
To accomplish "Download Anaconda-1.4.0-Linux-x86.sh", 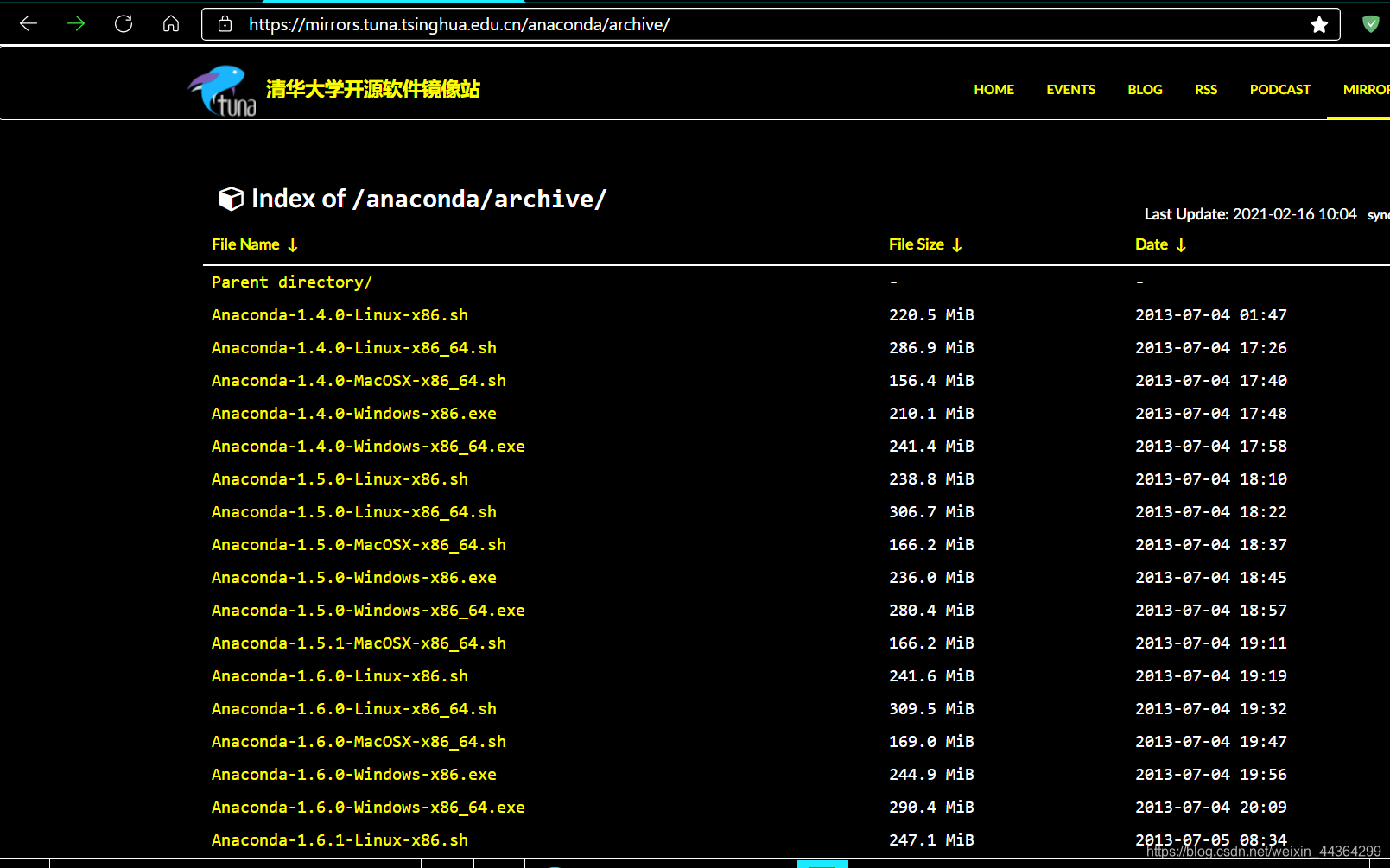I will [x=340, y=315].
